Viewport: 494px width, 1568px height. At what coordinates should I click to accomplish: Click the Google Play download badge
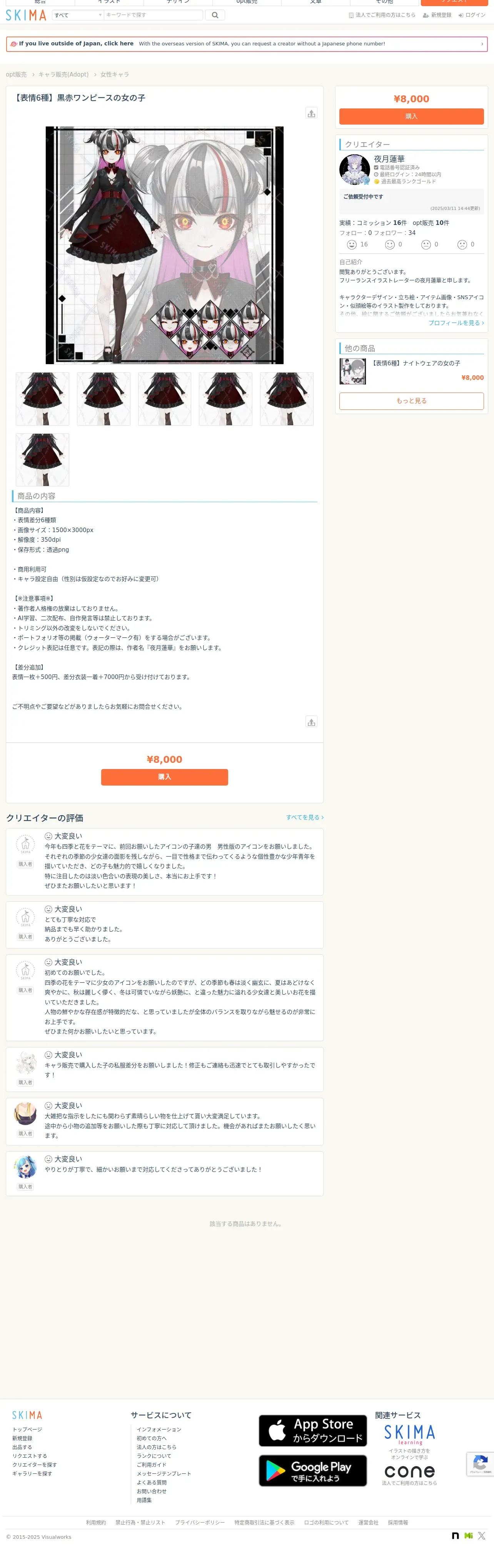coord(312,1471)
